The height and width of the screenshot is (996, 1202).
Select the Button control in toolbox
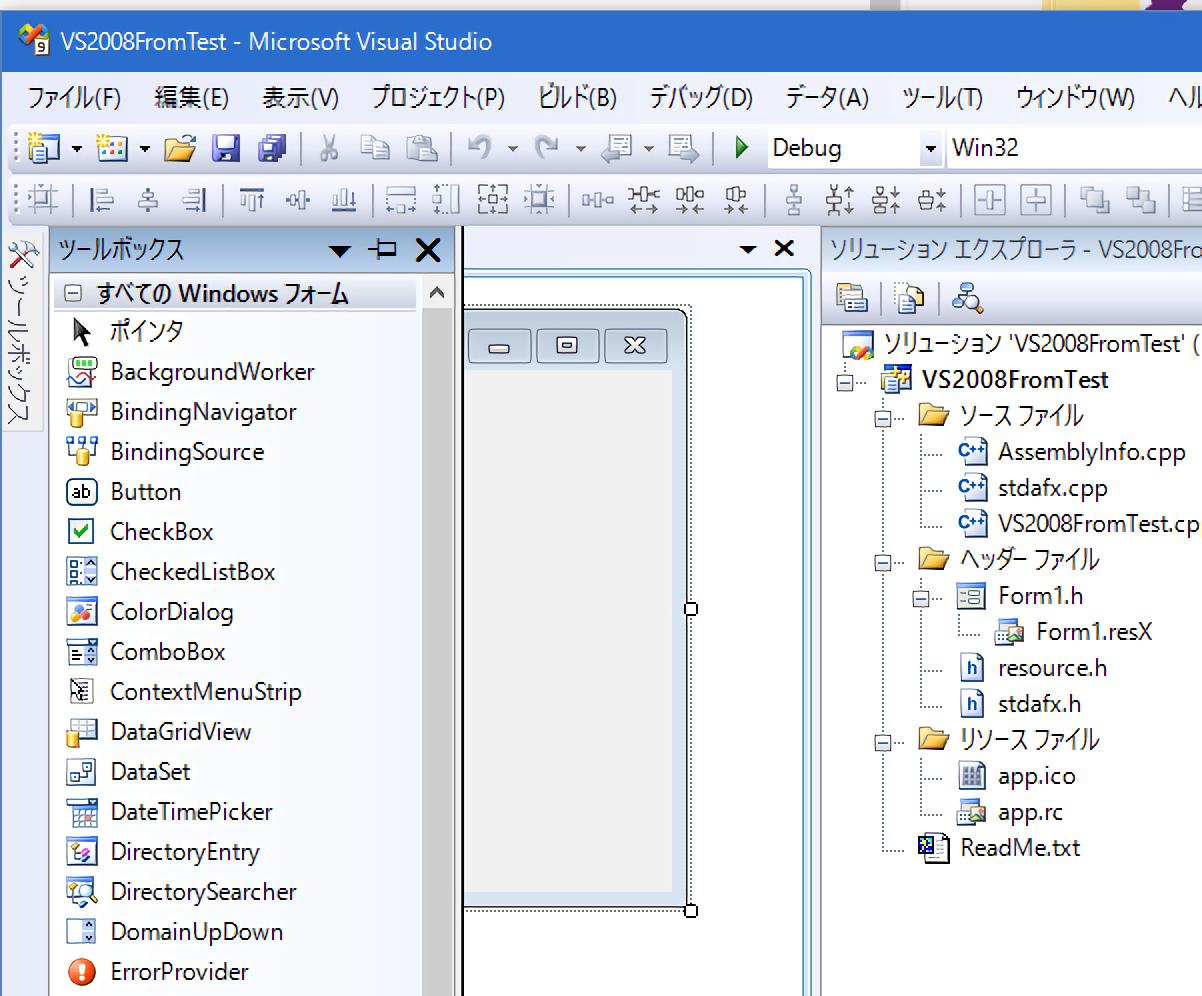click(x=146, y=492)
